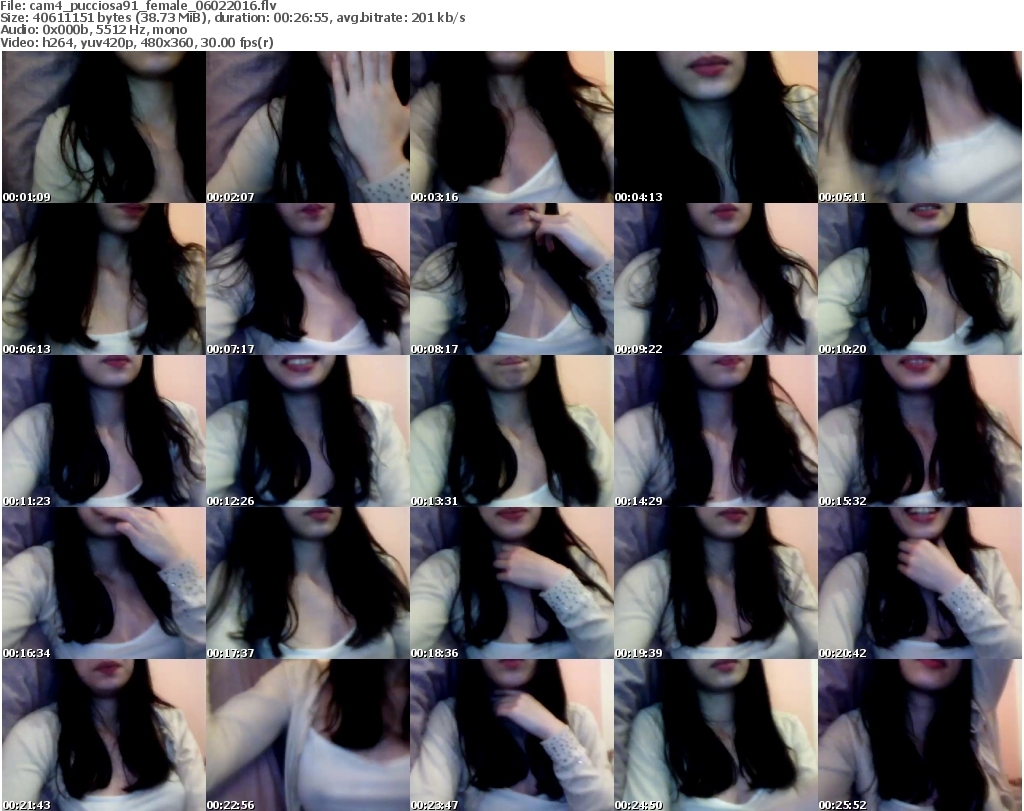Pick the frame timestamped 00:17:37

pyautogui.click(x=308, y=583)
